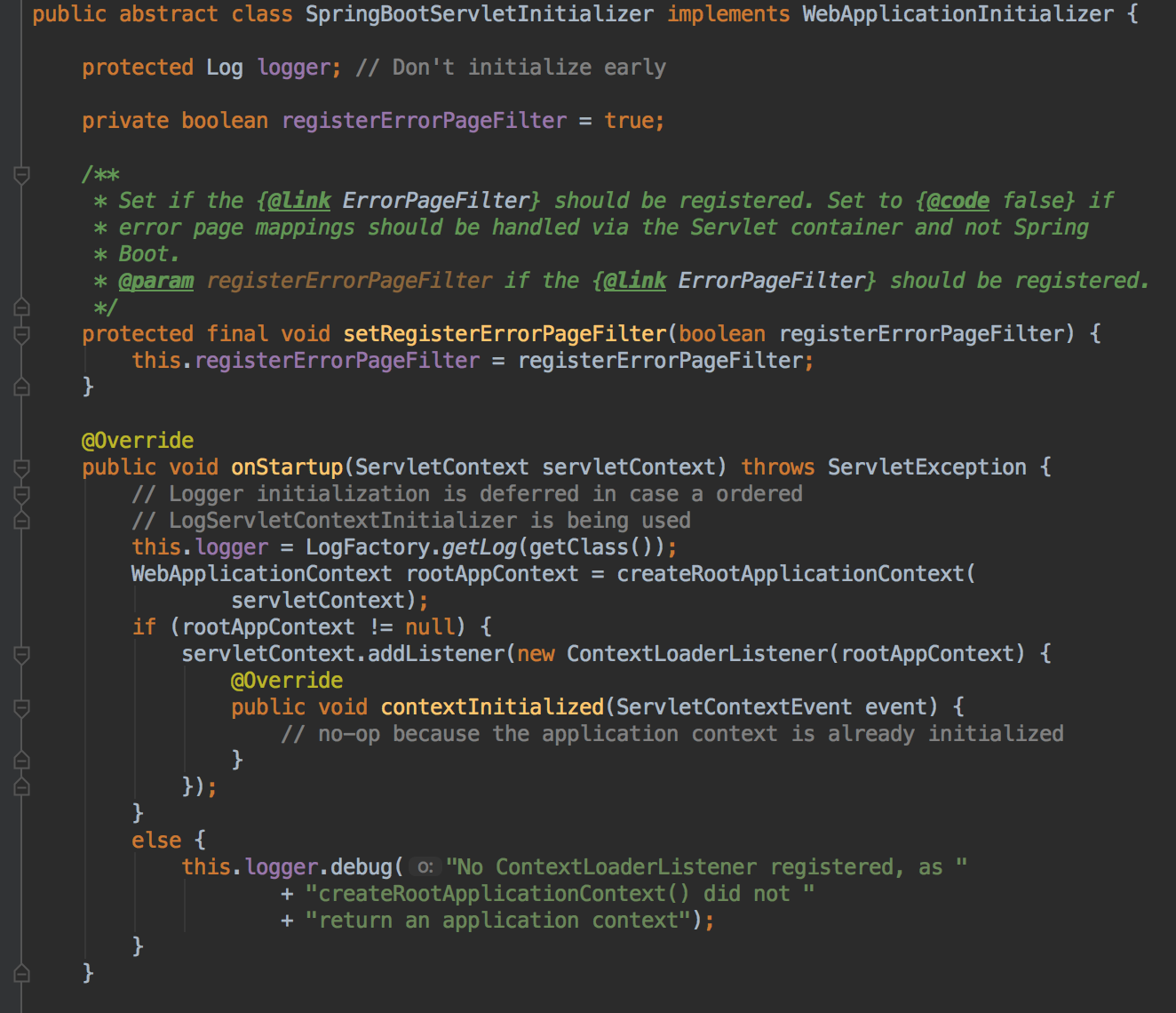Click the fold end marker closing onStartup method

click(22, 974)
